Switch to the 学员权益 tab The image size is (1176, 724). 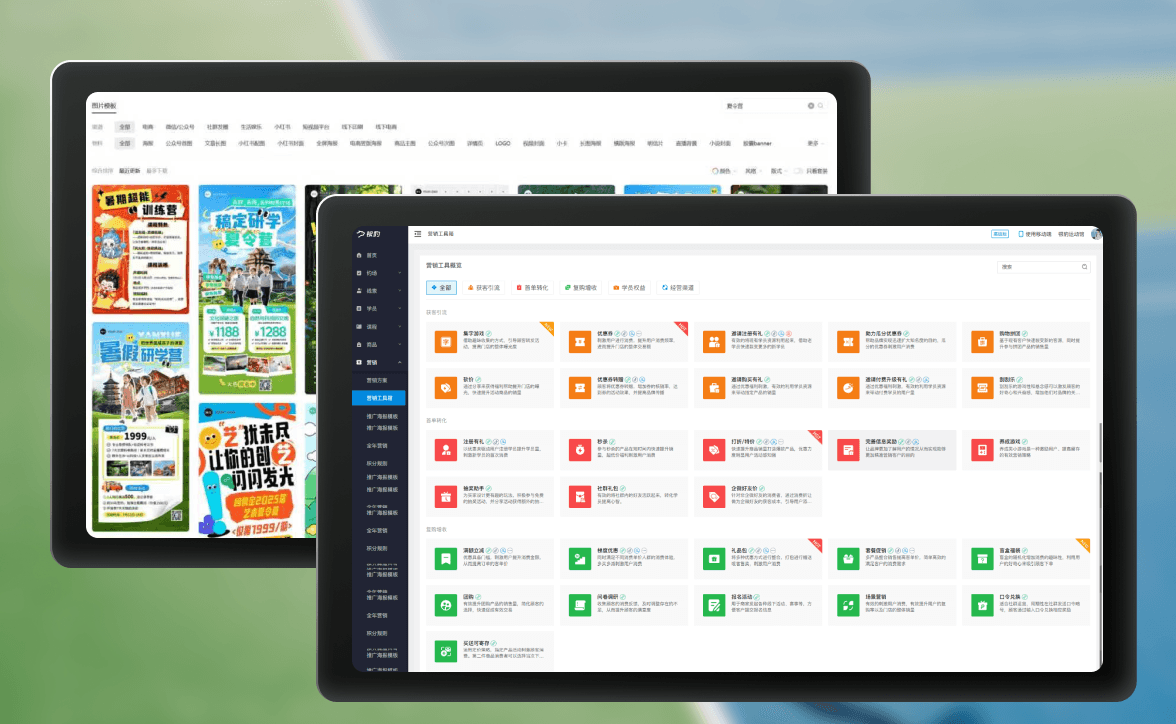pos(629,287)
